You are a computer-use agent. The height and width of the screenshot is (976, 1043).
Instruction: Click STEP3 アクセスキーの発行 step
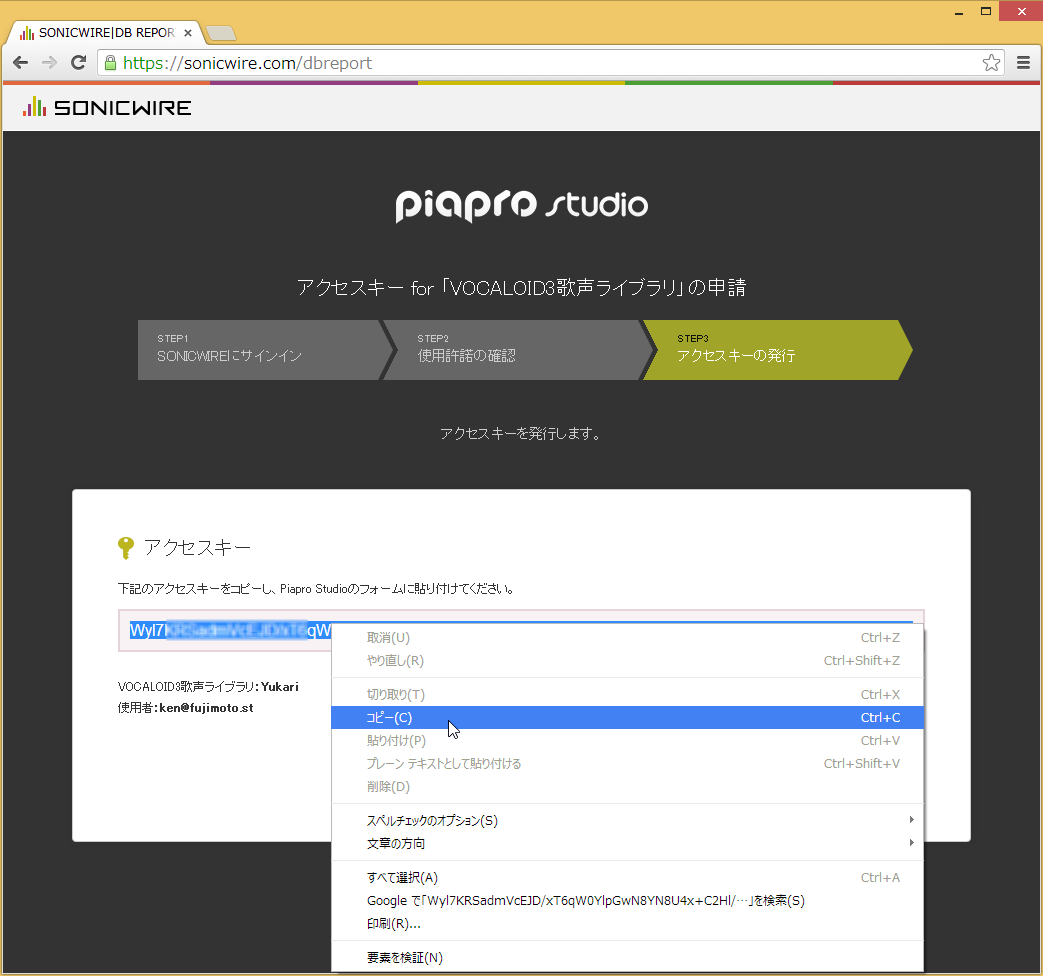pyautogui.click(x=778, y=350)
